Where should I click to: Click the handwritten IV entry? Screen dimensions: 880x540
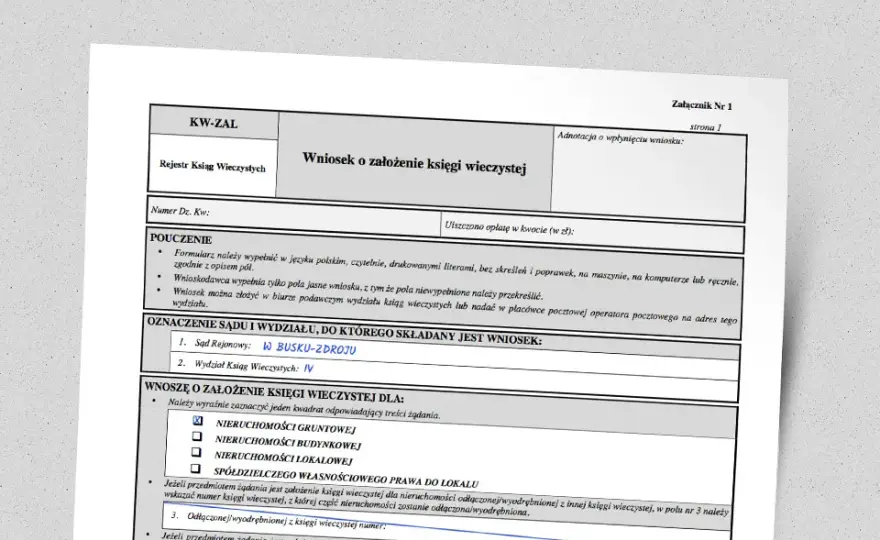coord(309,368)
